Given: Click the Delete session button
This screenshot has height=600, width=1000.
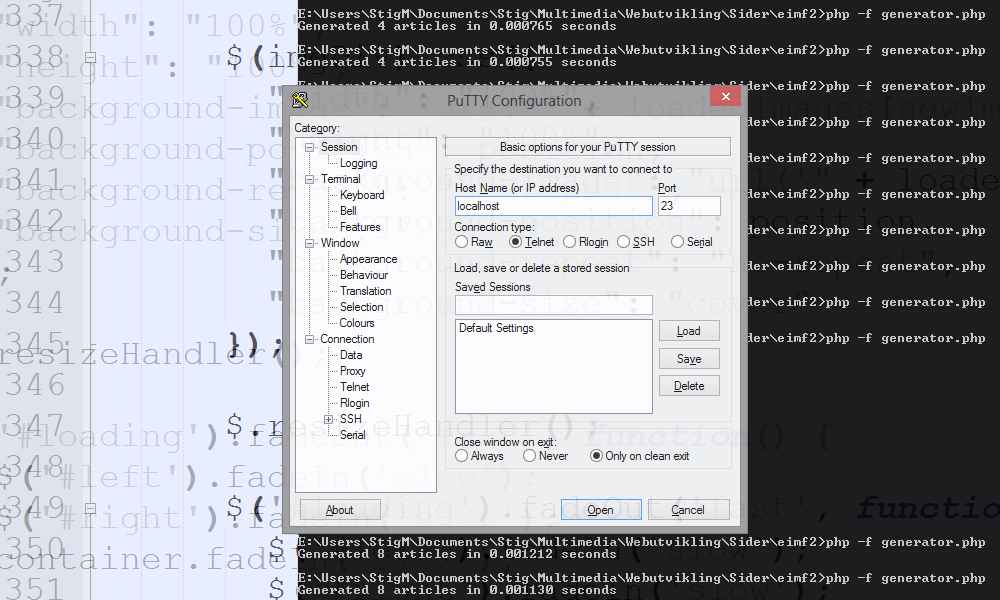Looking at the screenshot, I should point(689,386).
